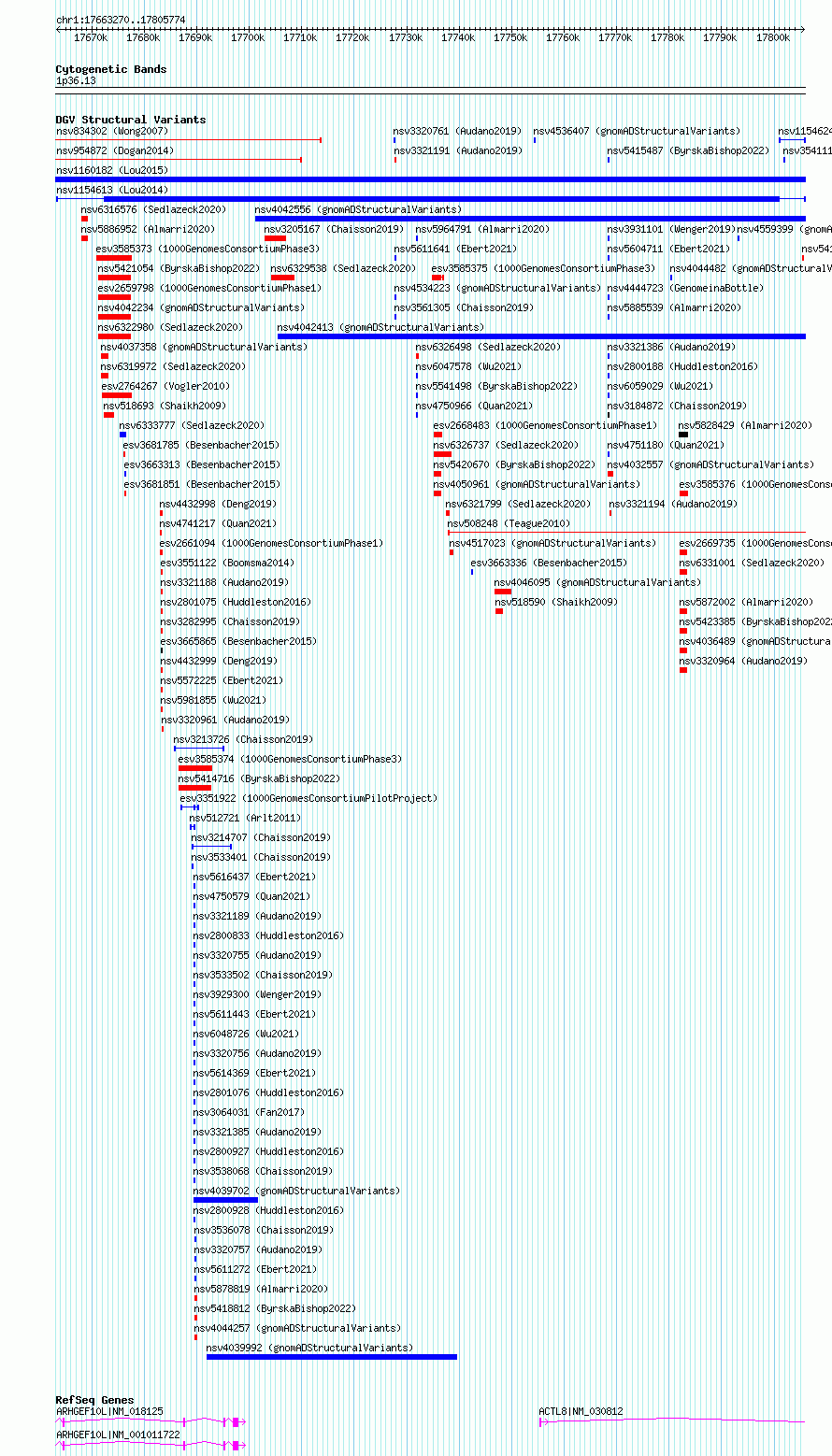The width and height of the screenshot is (832, 1456).
Task: Open nsv4046095 gnomADStructuralVariants variant
Action: pyautogui.click(x=597, y=582)
